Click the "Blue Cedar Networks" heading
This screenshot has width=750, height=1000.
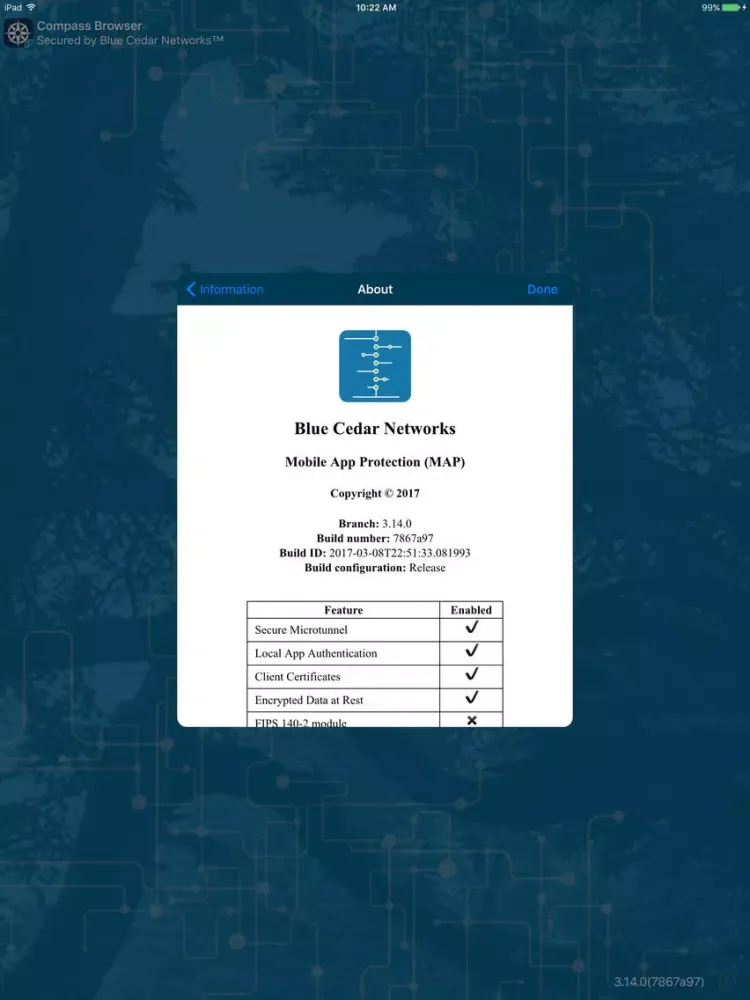tap(375, 429)
